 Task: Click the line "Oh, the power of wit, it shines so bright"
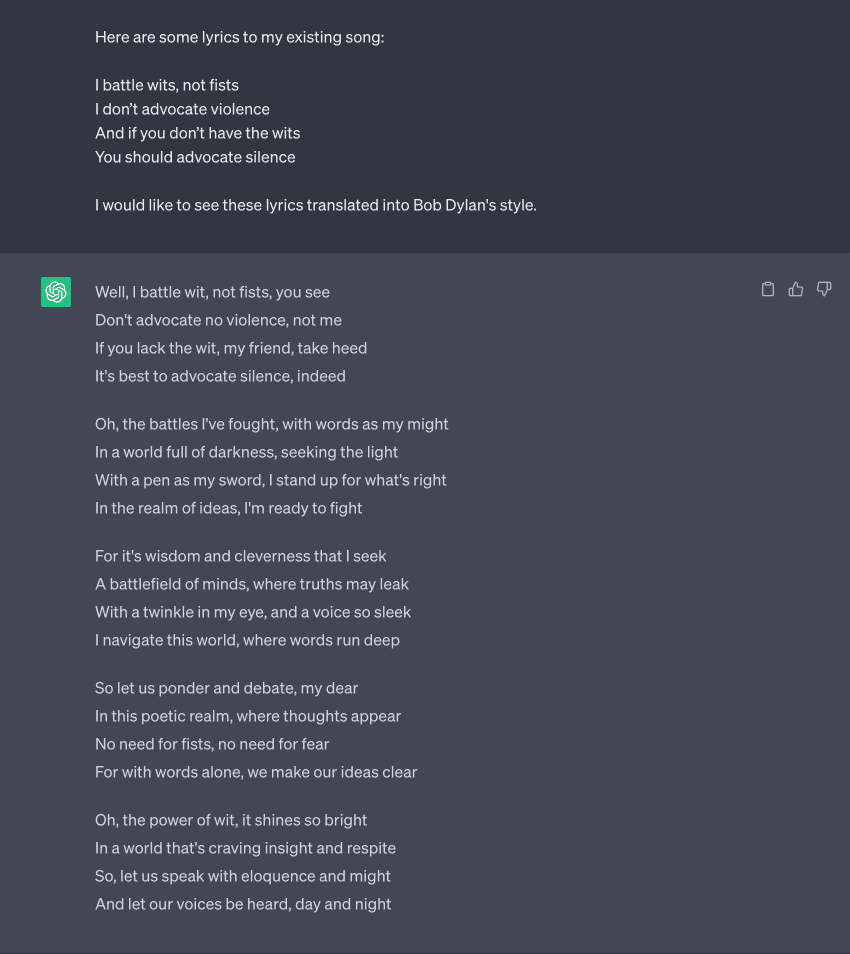tap(231, 820)
